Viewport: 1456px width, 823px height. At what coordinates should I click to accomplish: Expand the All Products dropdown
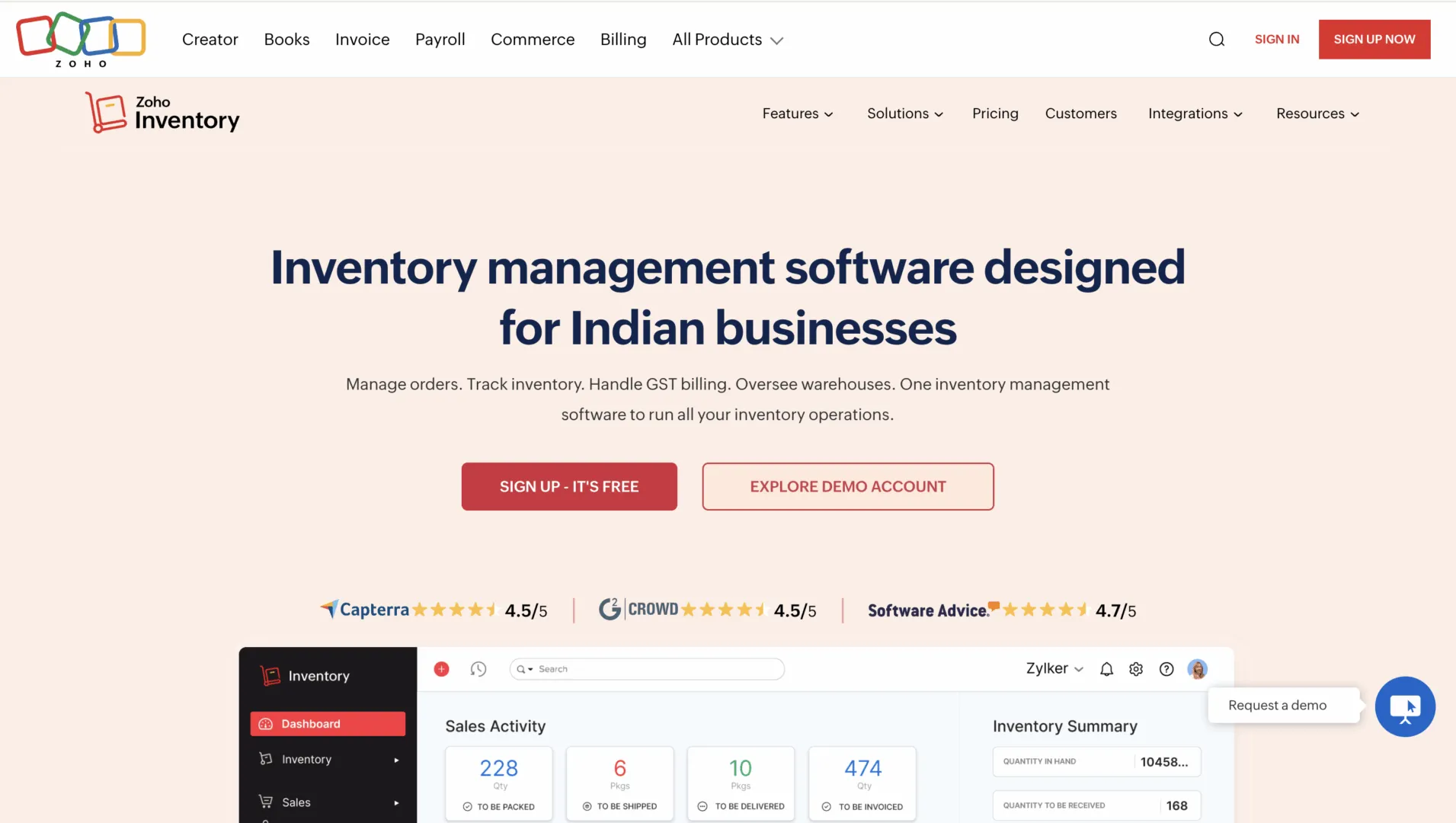pyautogui.click(x=728, y=40)
